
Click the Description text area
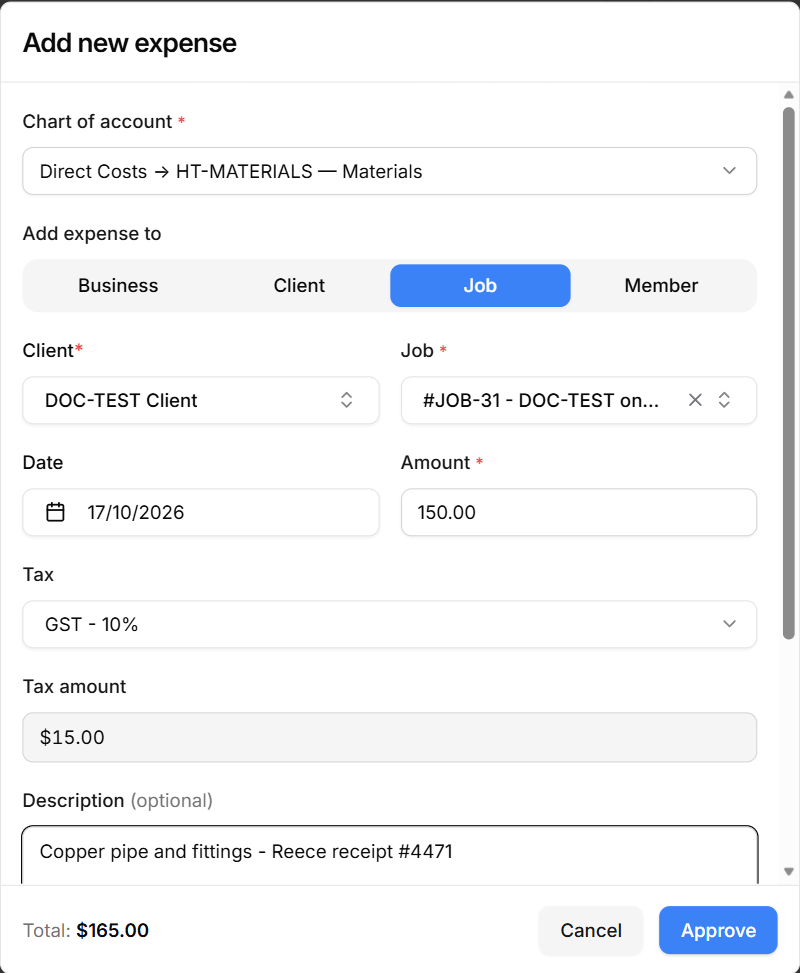(389, 855)
